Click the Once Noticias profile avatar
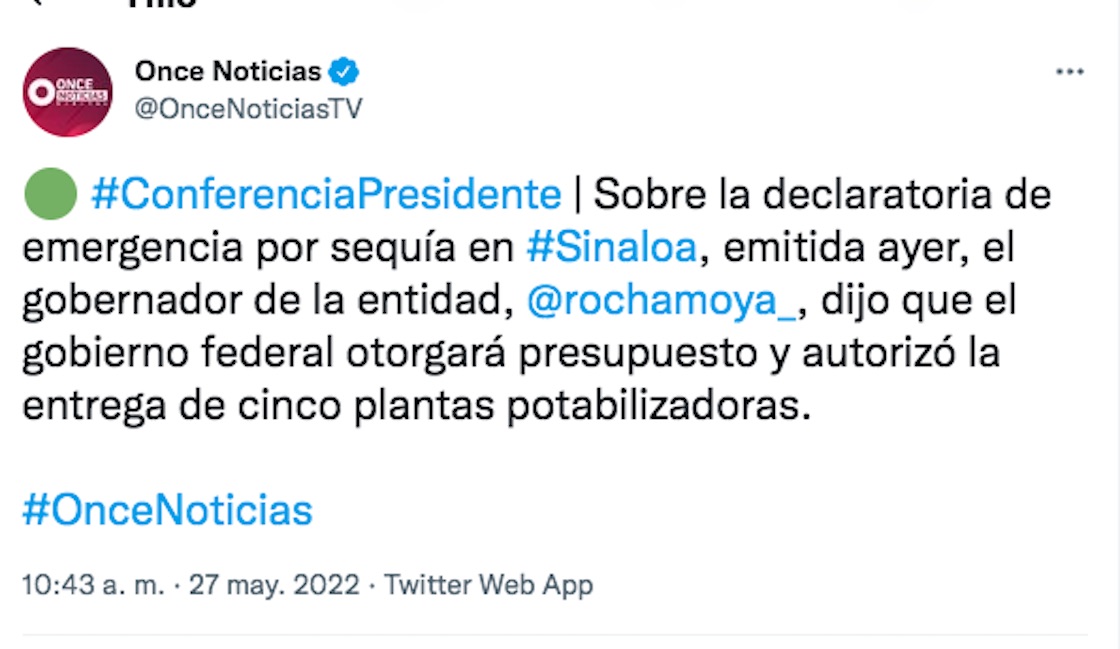Viewport: 1120px width, 649px height. click(x=67, y=92)
